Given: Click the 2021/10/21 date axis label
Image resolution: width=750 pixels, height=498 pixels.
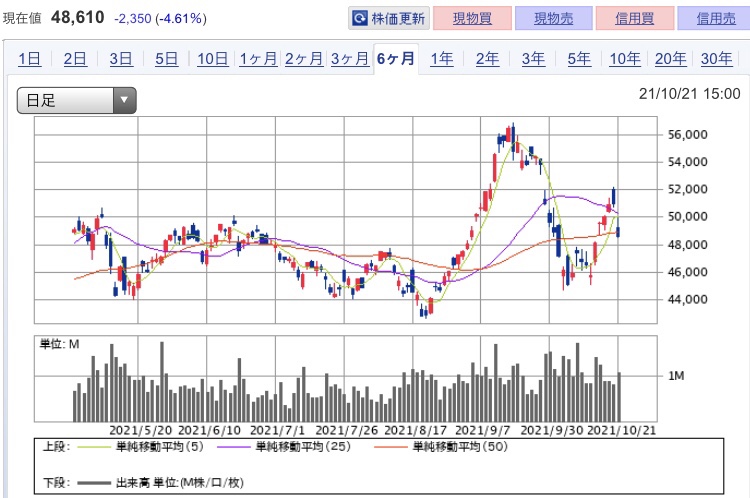Looking at the screenshot, I should coord(621,430).
